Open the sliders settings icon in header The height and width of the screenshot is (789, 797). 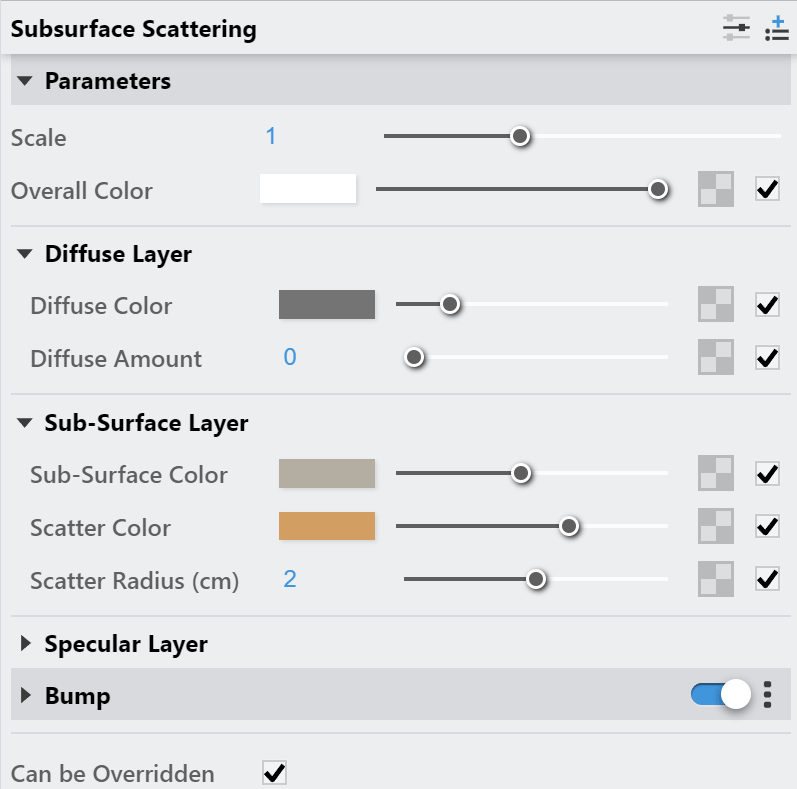(x=736, y=28)
